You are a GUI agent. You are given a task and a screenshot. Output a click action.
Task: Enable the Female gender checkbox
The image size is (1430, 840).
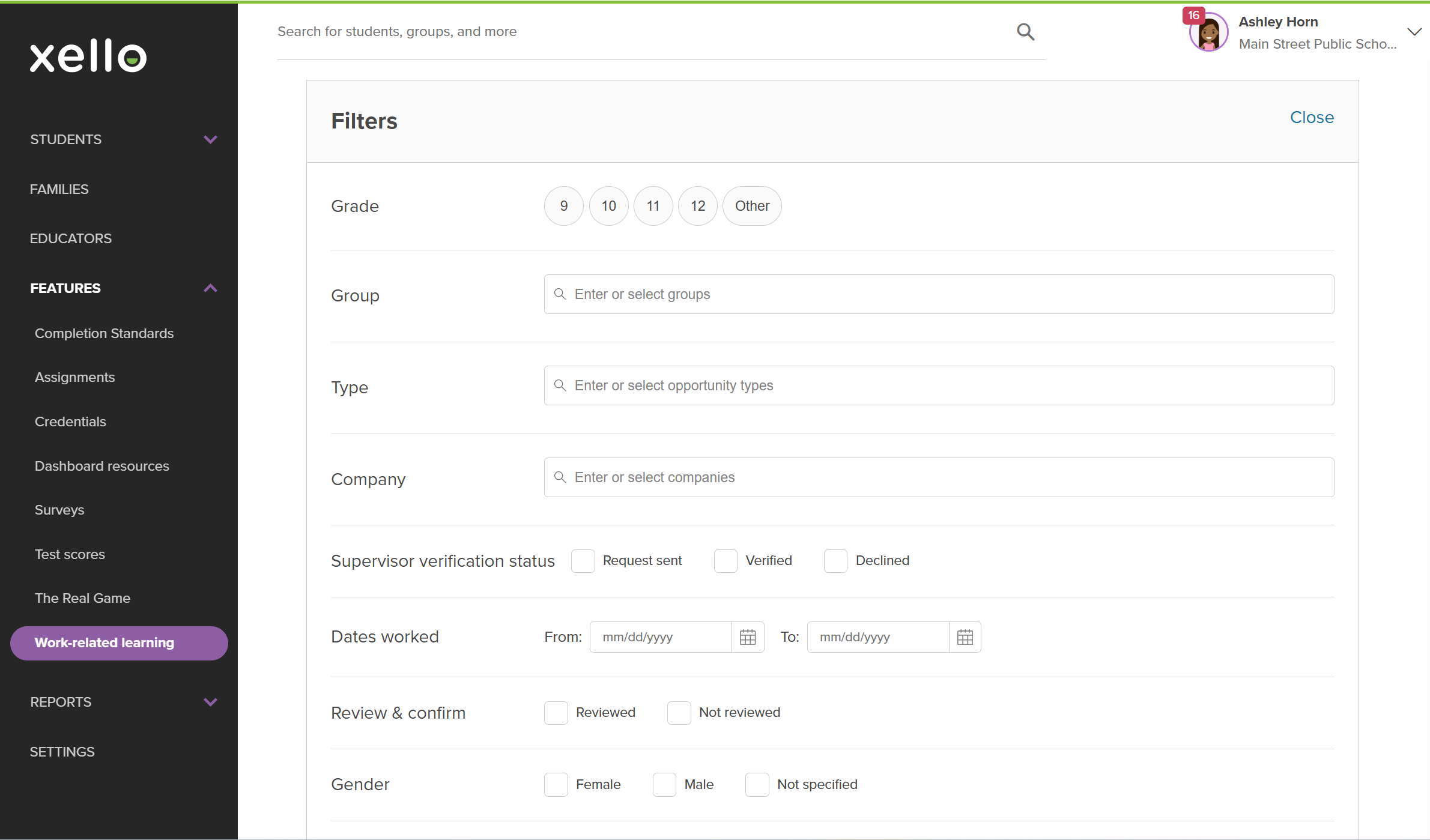pyautogui.click(x=556, y=785)
